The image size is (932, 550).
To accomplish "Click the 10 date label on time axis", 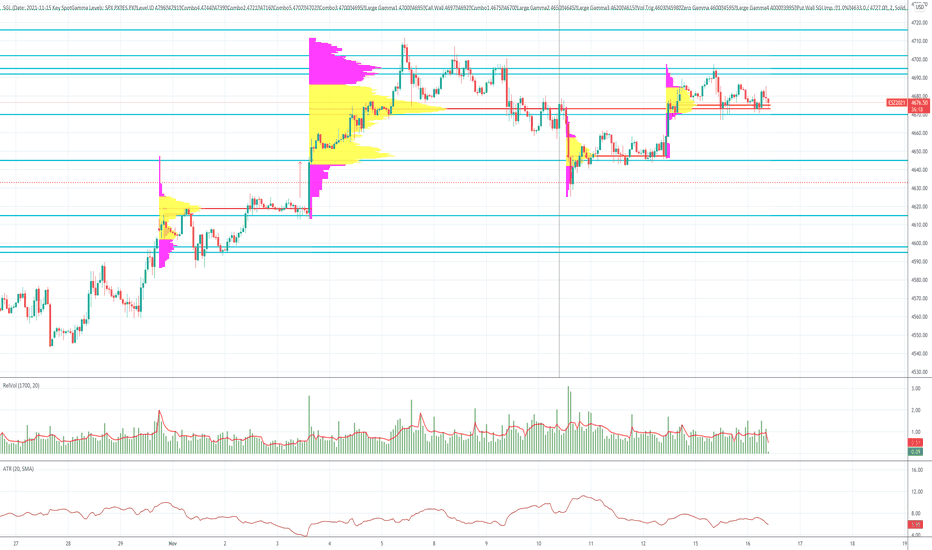I will [x=539, y=543].
